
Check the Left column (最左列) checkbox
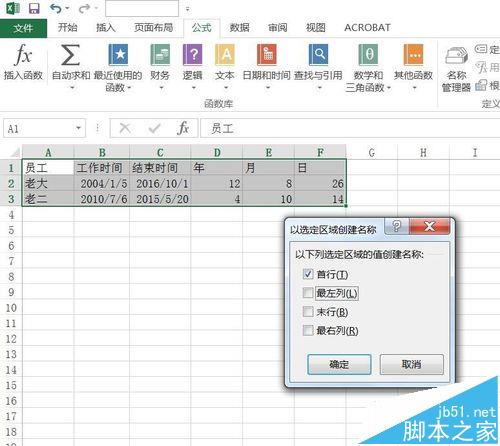pyautogui.click(x=308, y=293)
